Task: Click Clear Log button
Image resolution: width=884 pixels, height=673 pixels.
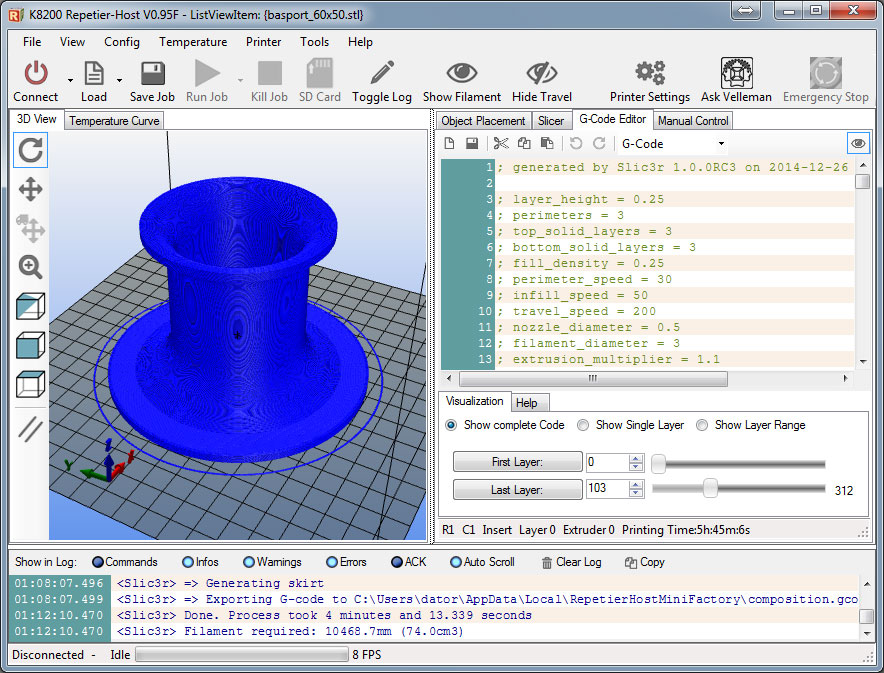Action: coord(572,562)
